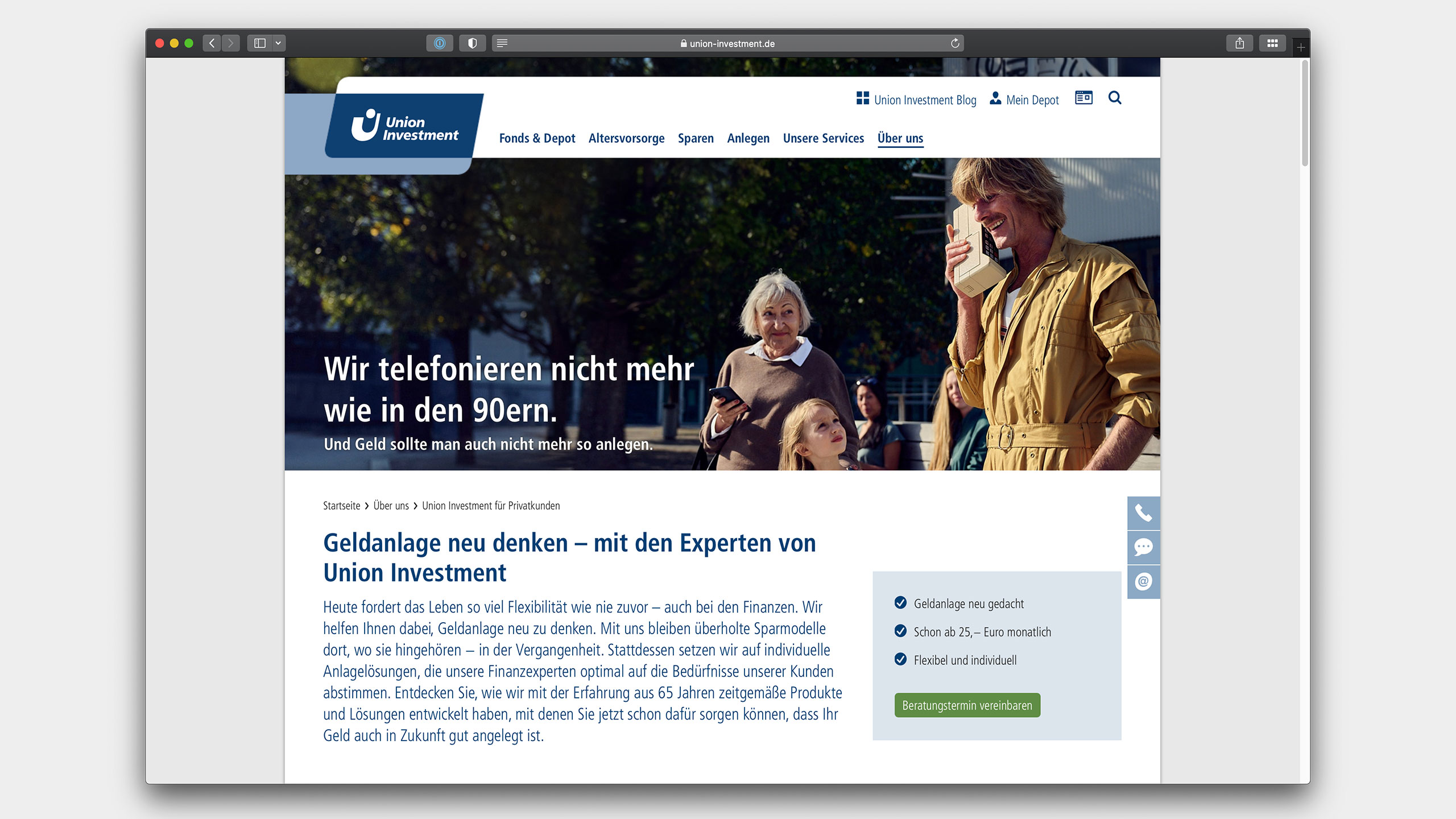Open the chat bubble side button
Viewport: 1456px width, 819px height.
(1143, 547)
